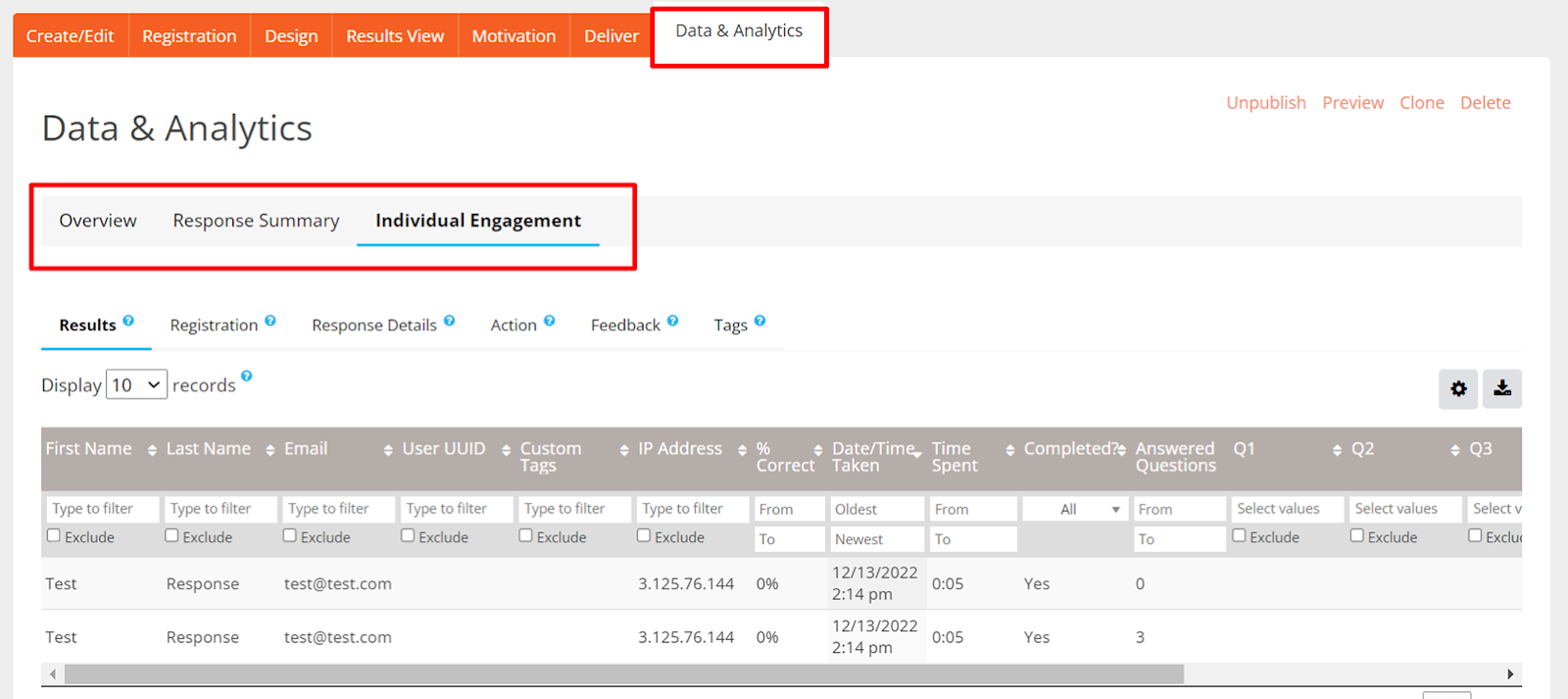Select Individual Engagement sub-tab
1568x699 pixels.
coord(478,221)
